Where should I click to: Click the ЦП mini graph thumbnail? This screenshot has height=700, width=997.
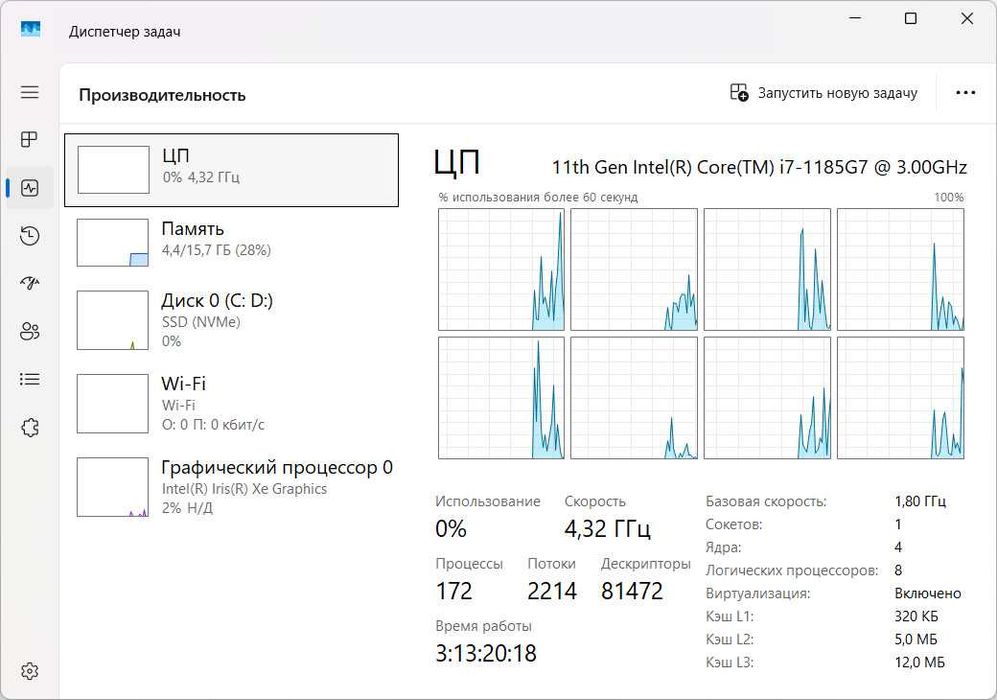113,170
